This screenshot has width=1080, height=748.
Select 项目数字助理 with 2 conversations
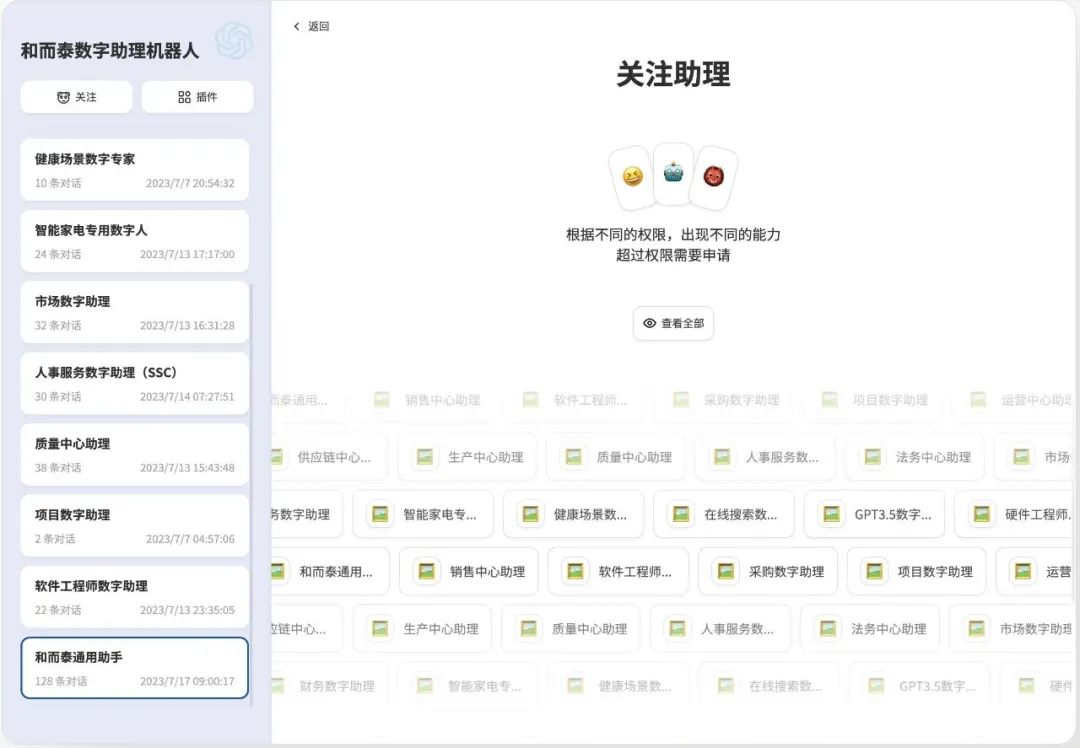tap(134, 525)
